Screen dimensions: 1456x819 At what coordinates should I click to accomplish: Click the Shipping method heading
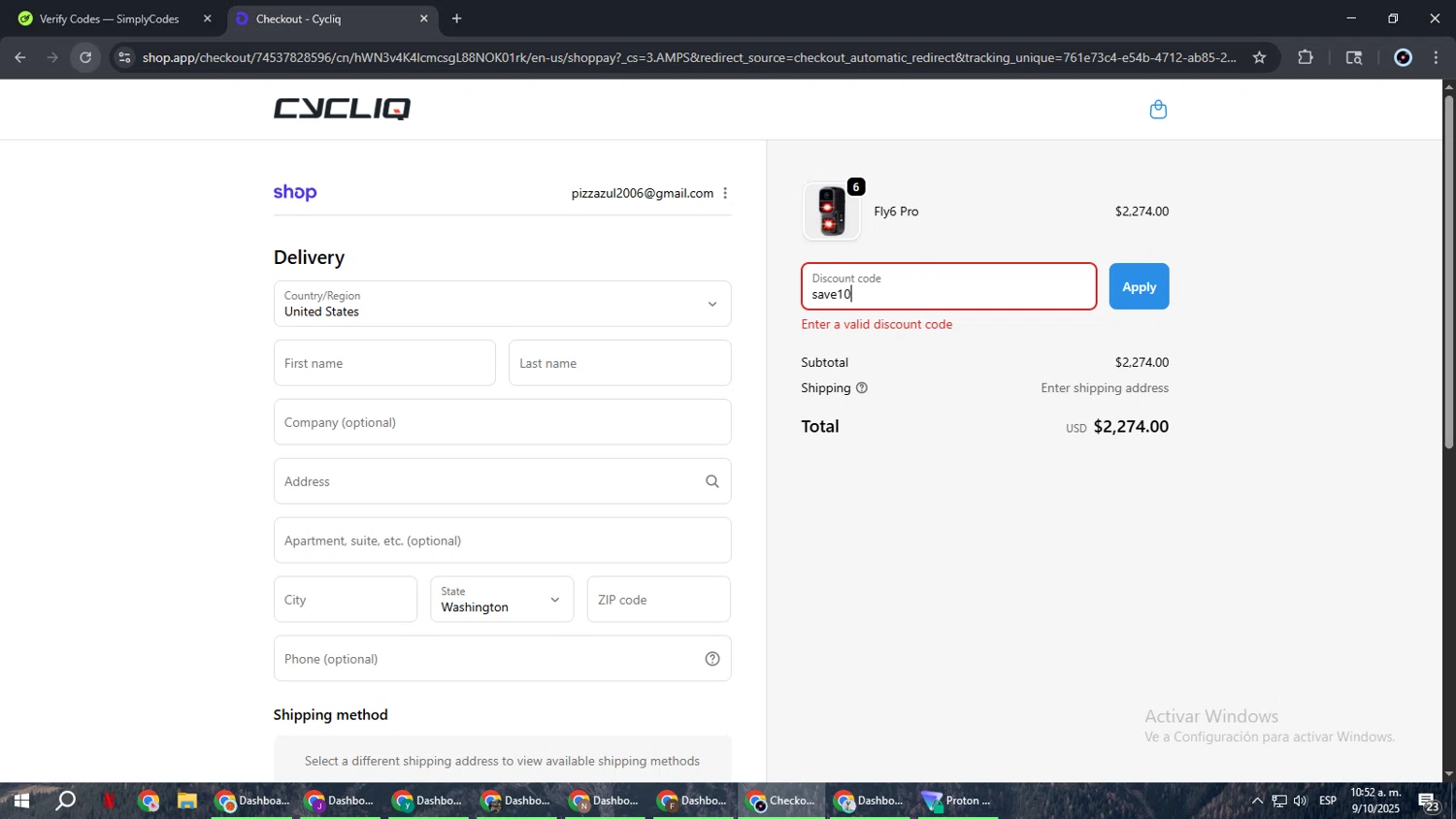click(330, 714)
